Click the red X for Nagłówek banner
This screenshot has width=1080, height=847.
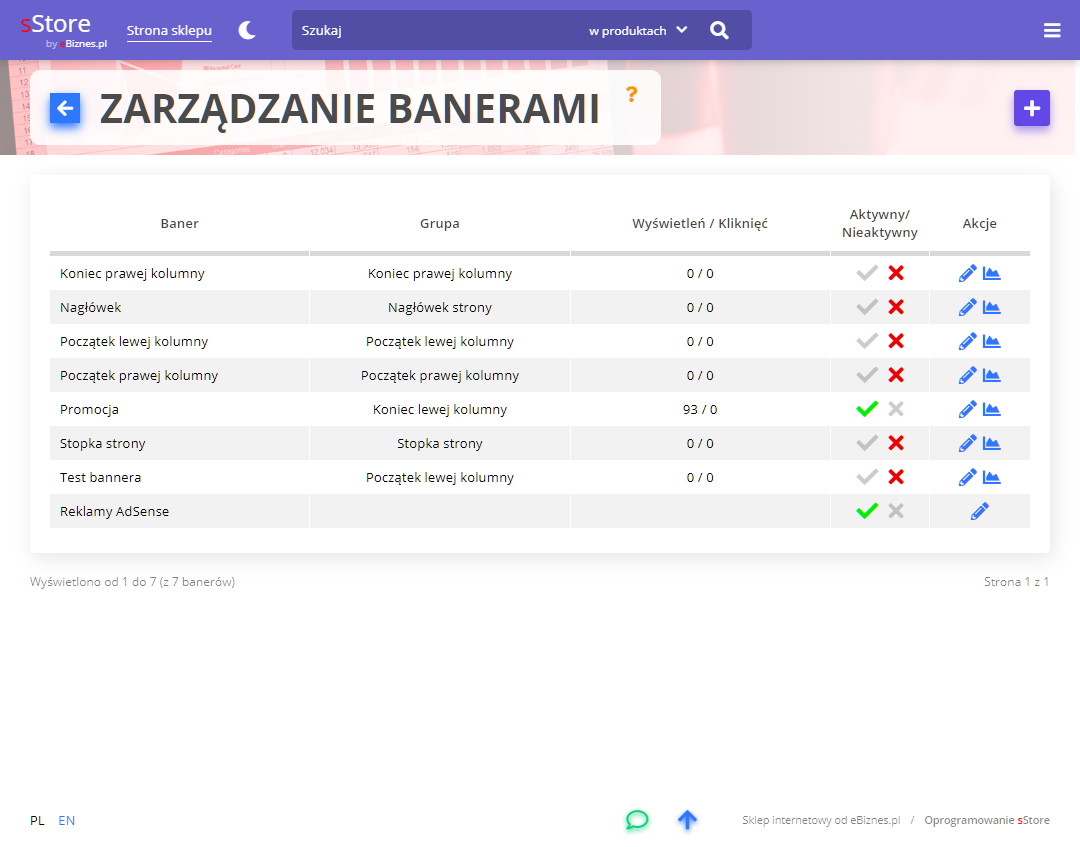click(x=895, y=307)
